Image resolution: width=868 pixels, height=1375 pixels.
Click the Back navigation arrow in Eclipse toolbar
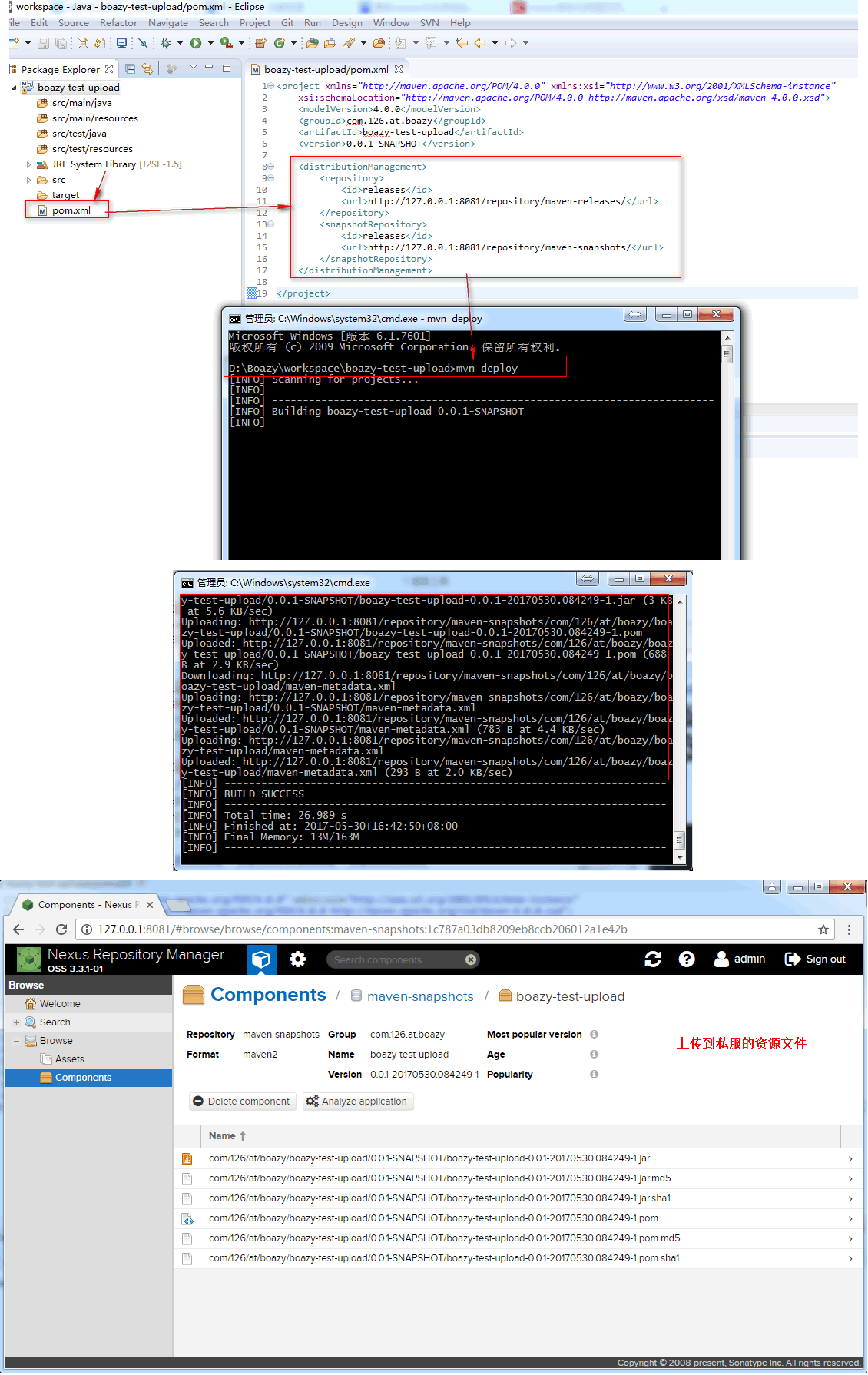click(x=480, y=43)
